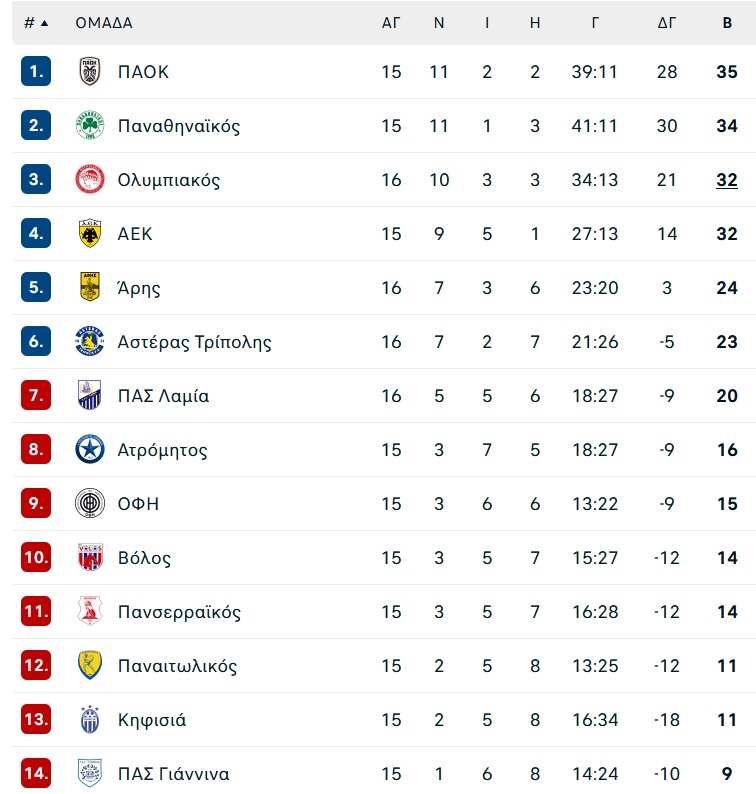This screenshot has width=756, height=794.
Task: Click the Ολυμπιακός red crest icon
Action: [90, 180]
